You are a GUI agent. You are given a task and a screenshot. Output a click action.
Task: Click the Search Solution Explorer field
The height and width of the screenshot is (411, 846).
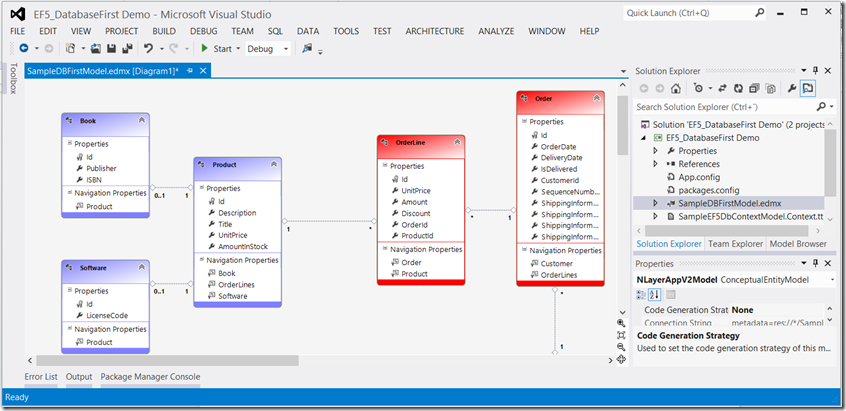tap(720, 106)
